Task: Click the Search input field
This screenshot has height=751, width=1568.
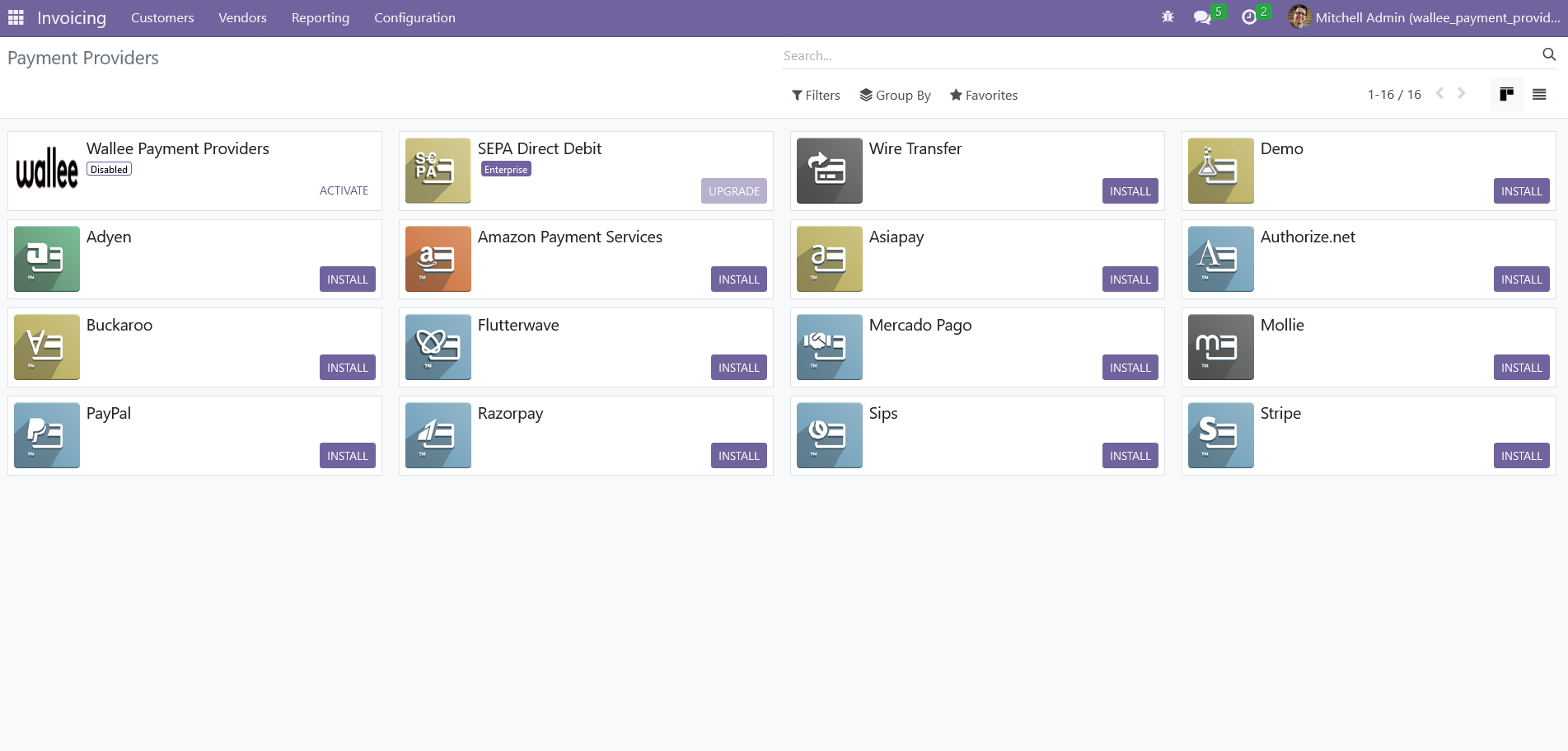Action: (x=1154, y=56)
